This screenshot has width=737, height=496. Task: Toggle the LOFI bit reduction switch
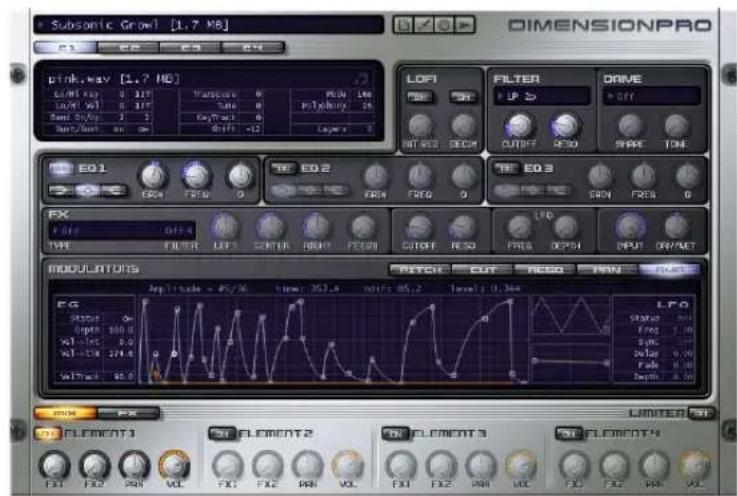pyautogui.click(x=420, y=97)
